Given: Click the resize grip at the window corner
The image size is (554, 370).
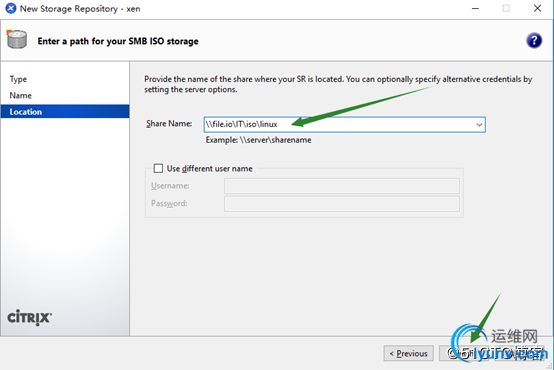Looking at the screenshot, I should coord(549,365).
